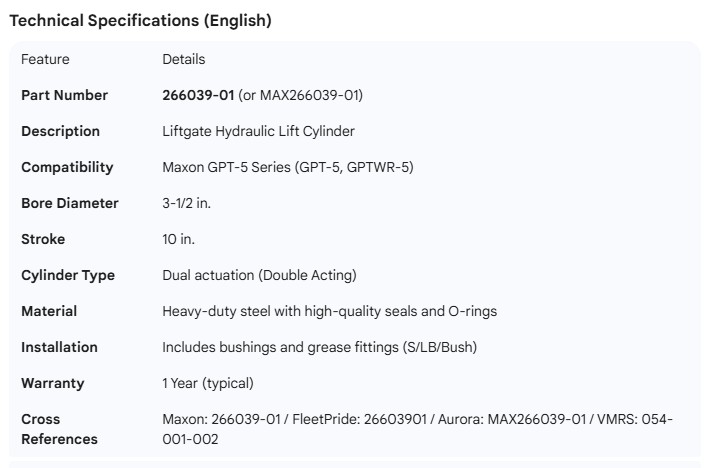Click the Stroke row label
This screenshot has height=468, width=714.
pyautogui.click(x=44, y=239)
